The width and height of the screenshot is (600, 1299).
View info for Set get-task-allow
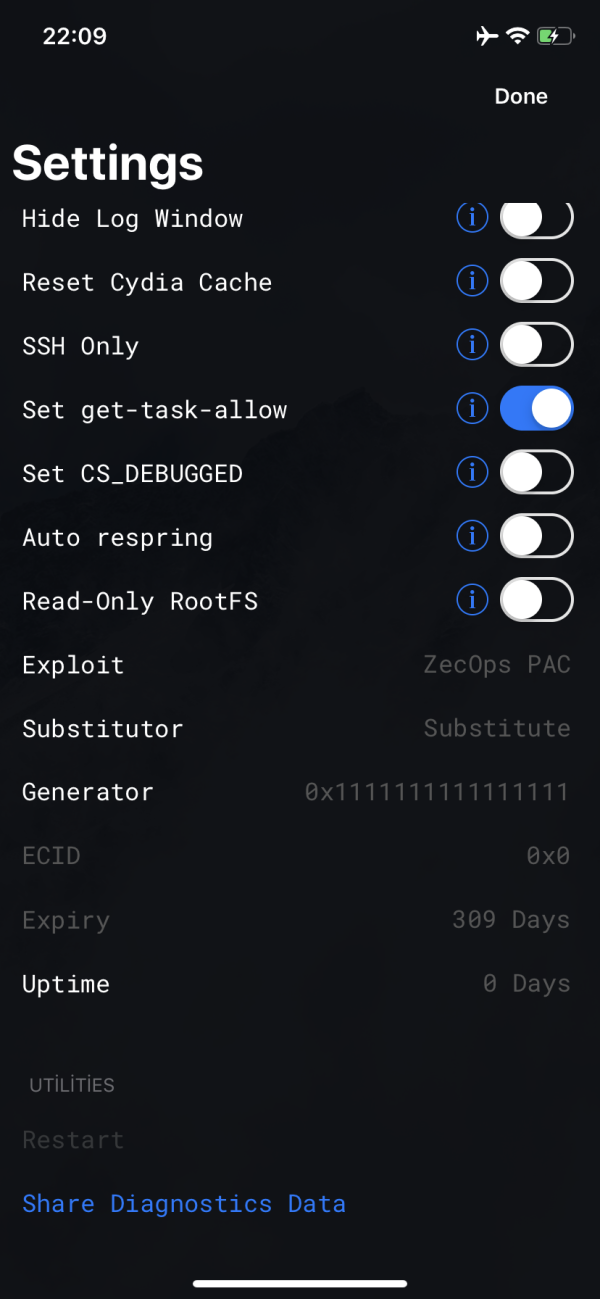coord(472,409)
